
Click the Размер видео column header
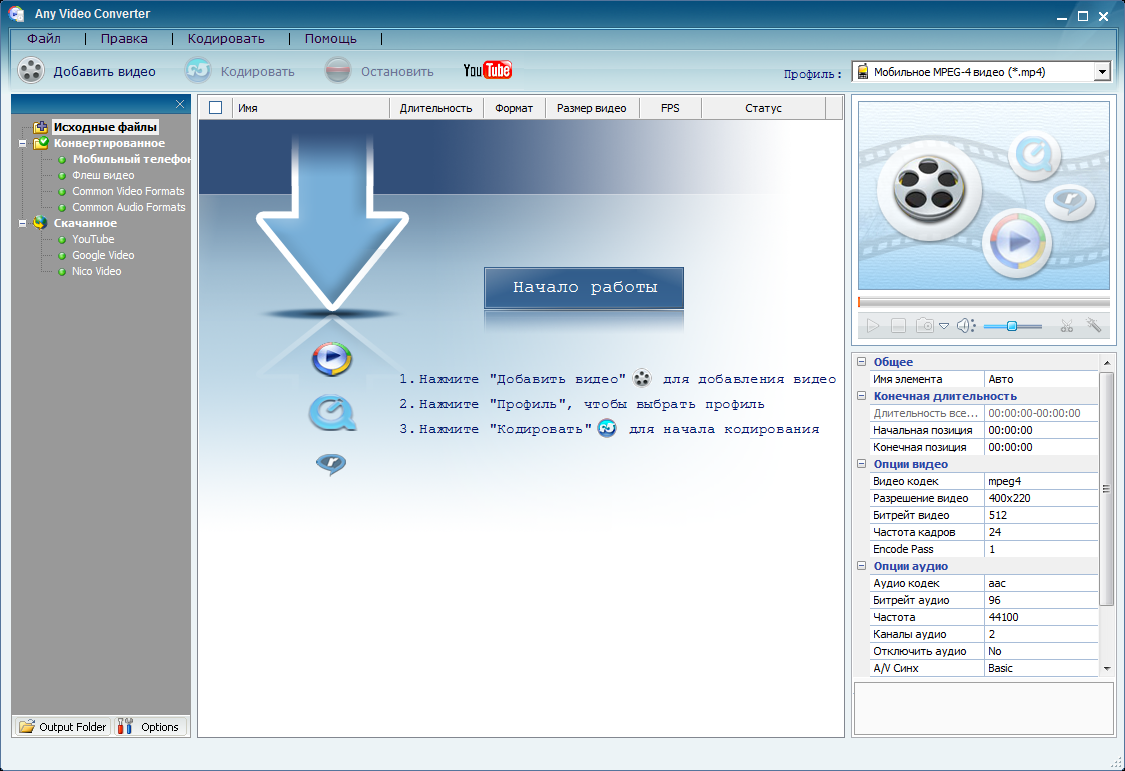pyautogui.click(x=591, y=108)
